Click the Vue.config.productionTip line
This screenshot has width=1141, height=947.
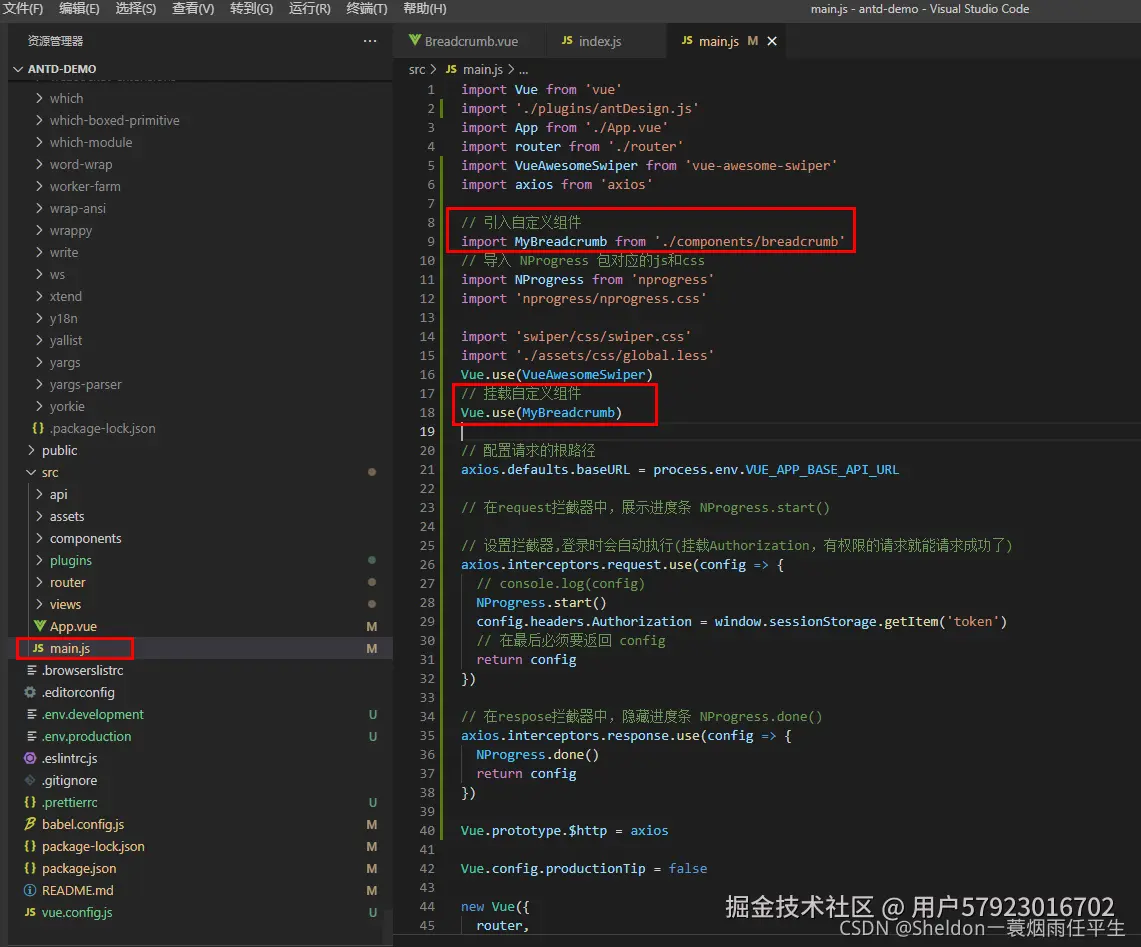click(x=584, y=868)
